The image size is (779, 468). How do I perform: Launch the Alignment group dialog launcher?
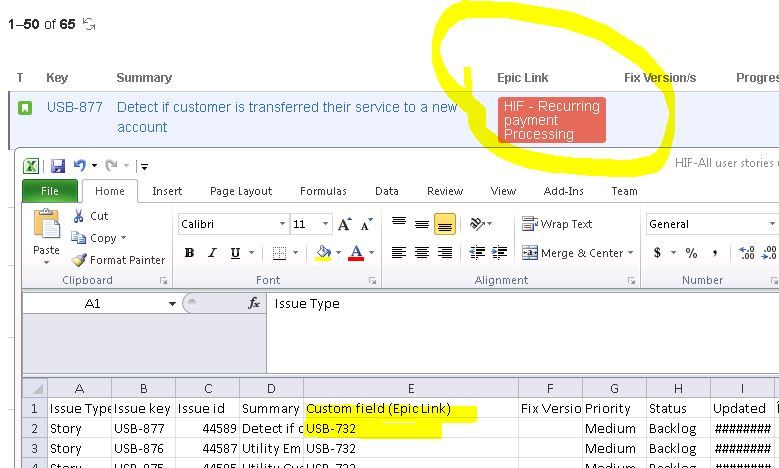coord(631,281)
